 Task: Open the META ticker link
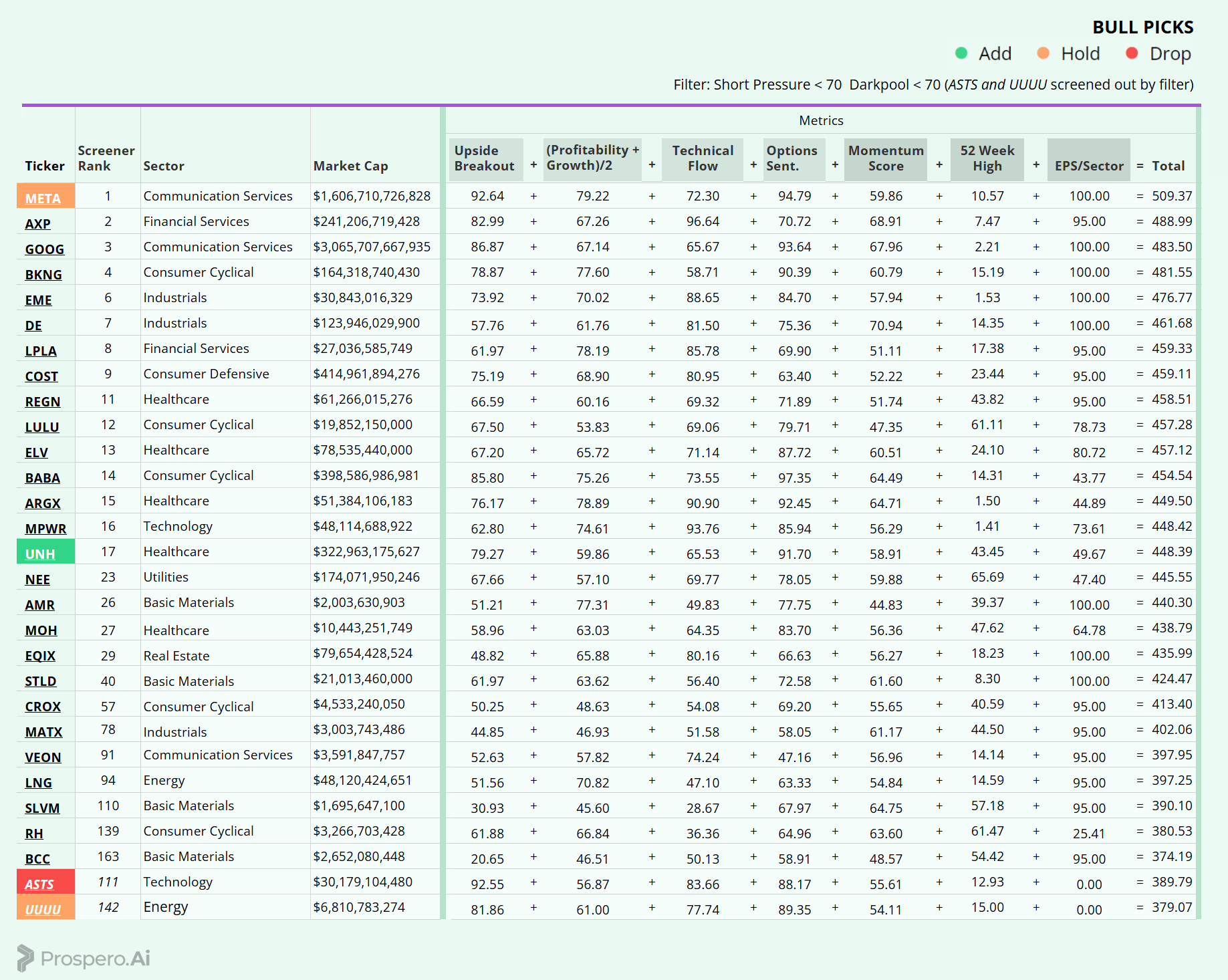[43, 199]
